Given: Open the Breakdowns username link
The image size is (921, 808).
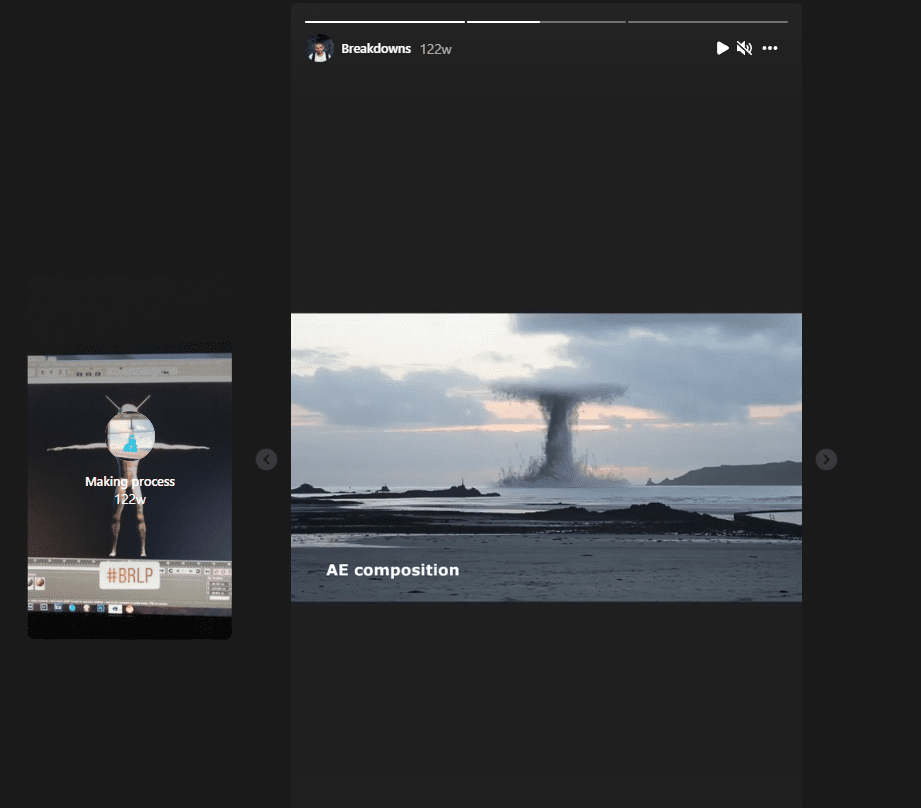Looking at the screenshot, I should click(376, 48).
